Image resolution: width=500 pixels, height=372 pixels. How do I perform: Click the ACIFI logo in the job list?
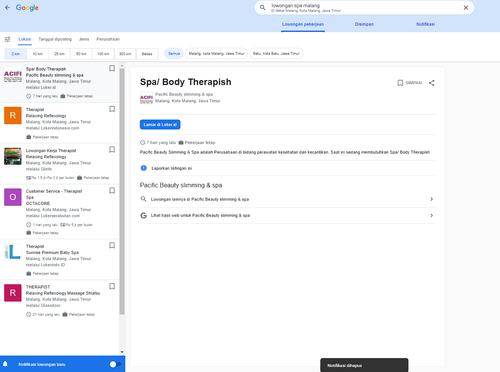[13, 75]
